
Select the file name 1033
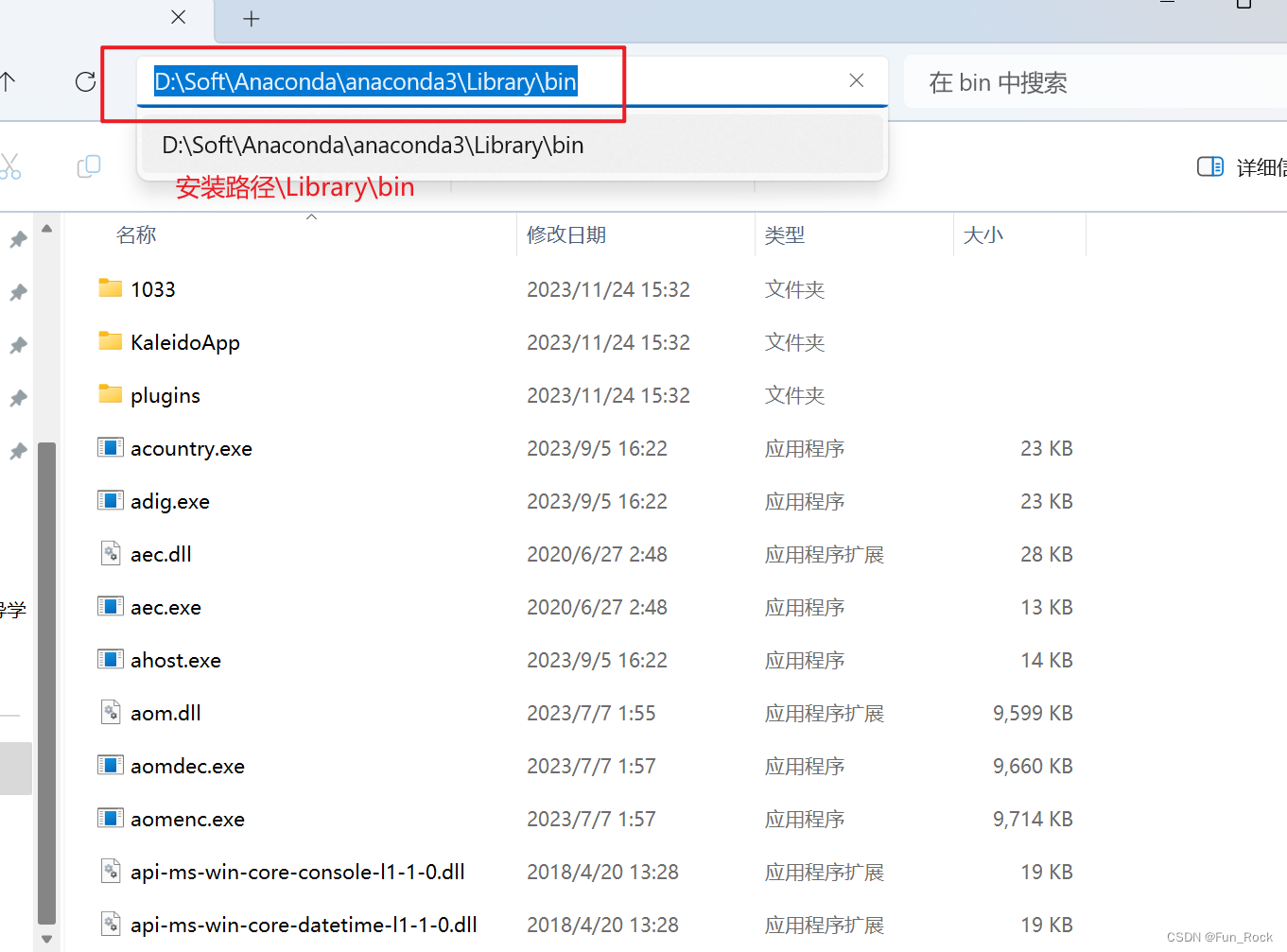pyautogui.click(x=153, y=289)
